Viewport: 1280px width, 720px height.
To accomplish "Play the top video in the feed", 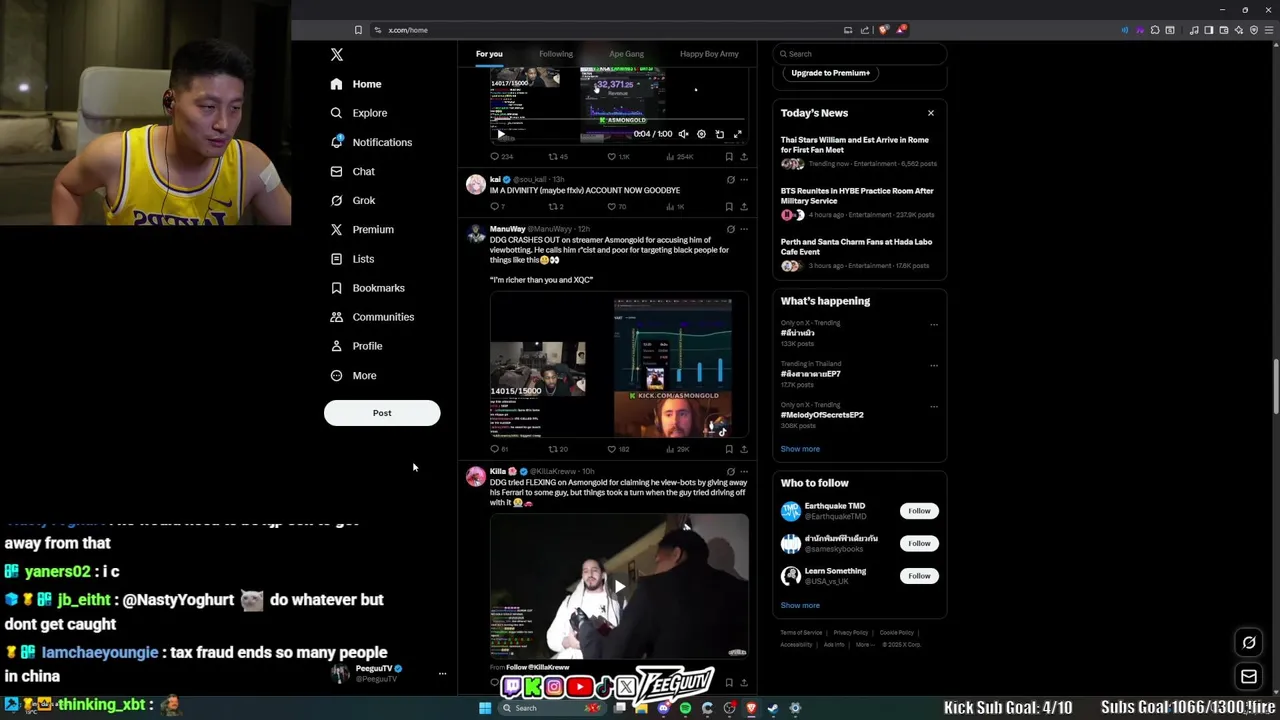I will tap(501, 134).
